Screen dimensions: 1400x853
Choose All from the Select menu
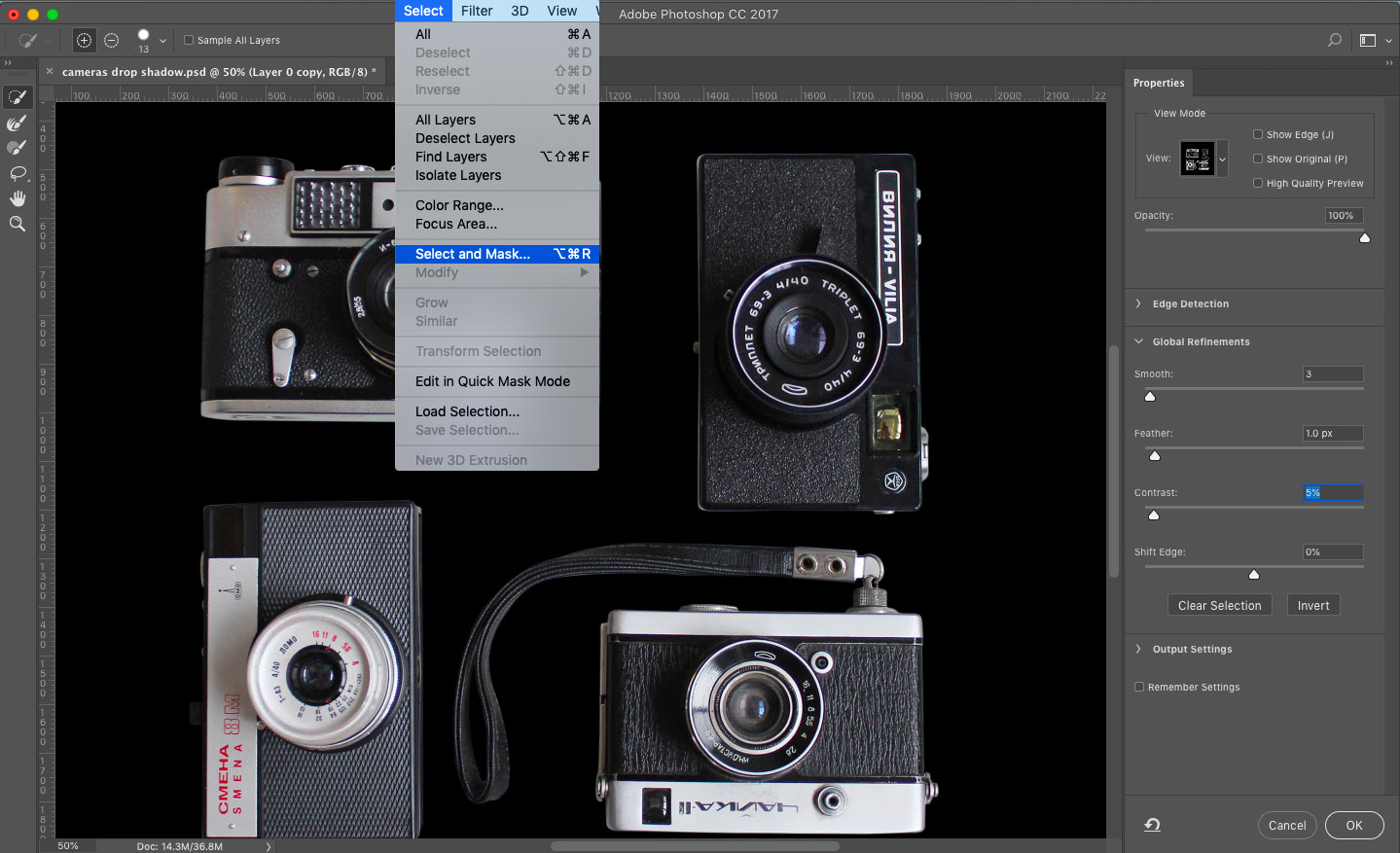497,34
